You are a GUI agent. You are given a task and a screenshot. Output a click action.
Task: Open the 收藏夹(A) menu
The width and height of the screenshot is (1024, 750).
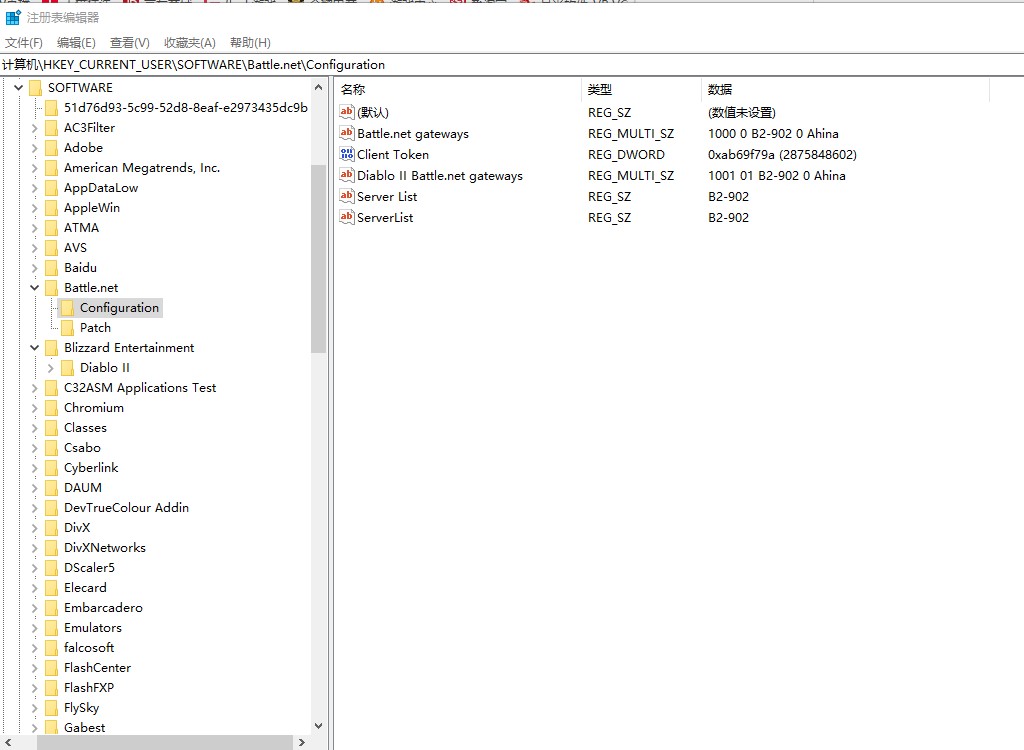190,42
